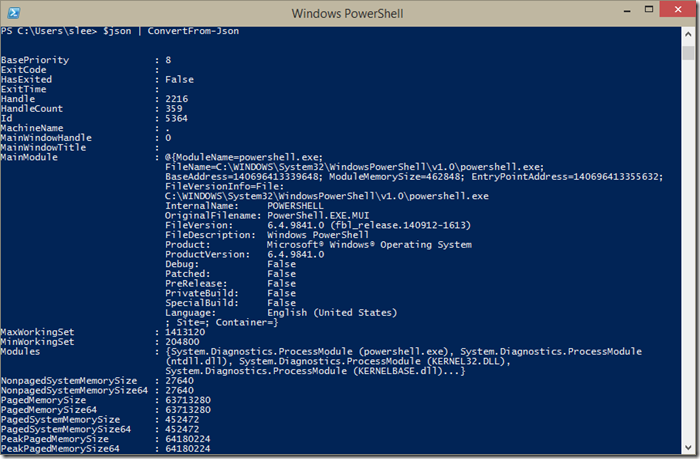Viewport: 700px width, 459px height.
Task: Click the PowerShell icon in the title bar
Action: pyautogui.click(x=13, y=12)
